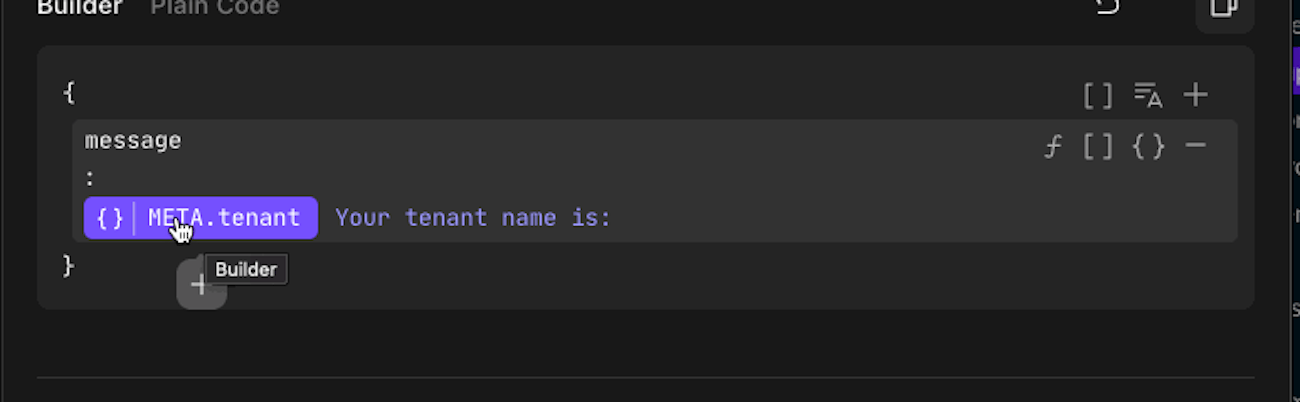Select the Builder tab
This screenshot has width=1300, height=402.
80,8
